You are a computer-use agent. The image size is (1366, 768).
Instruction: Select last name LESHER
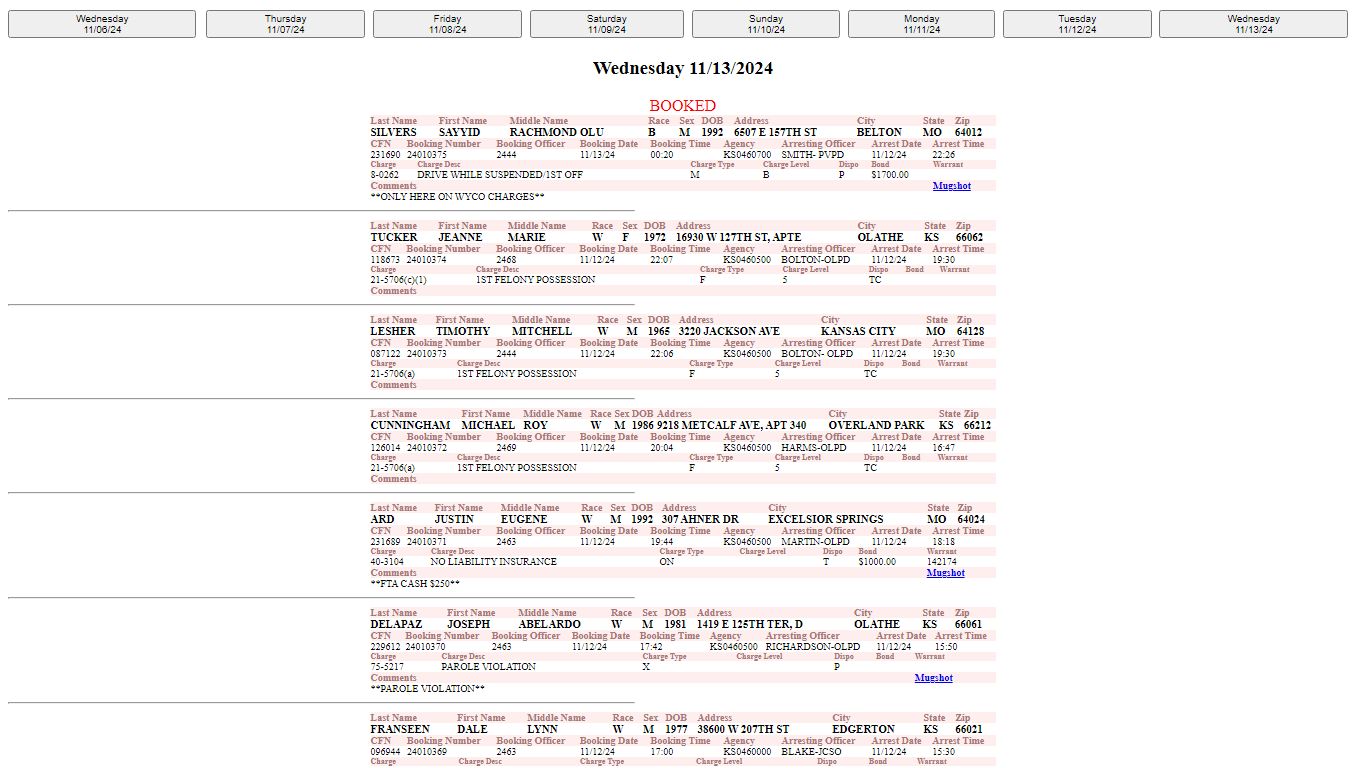click(393, 331)
